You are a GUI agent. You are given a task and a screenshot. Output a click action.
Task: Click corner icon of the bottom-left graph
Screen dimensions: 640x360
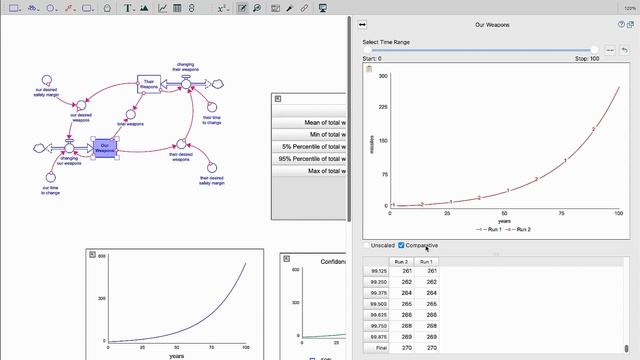[x=92, y=255]
